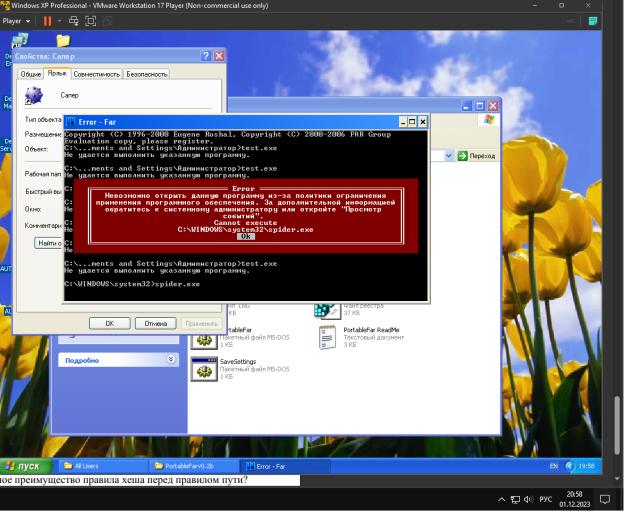Select the registry file icon in Explorer
Image resolution: width=624 pixels, height=511 pixels.
pos(328,311)
